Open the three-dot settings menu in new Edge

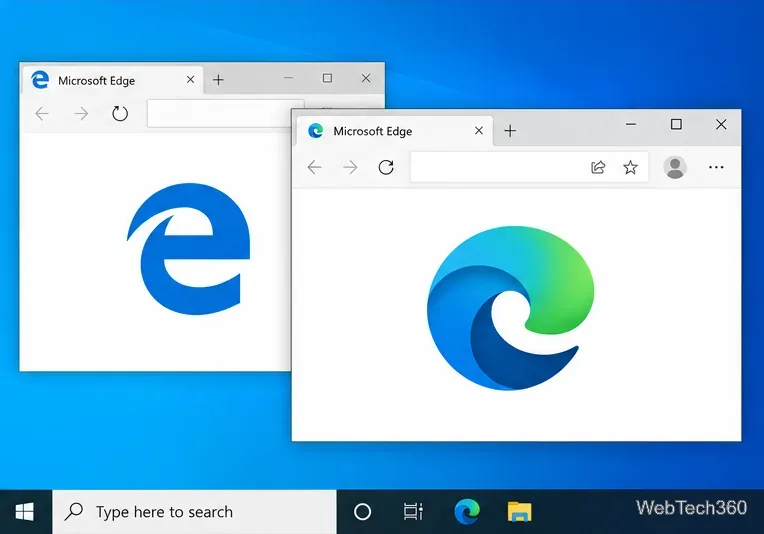point(716,167)
